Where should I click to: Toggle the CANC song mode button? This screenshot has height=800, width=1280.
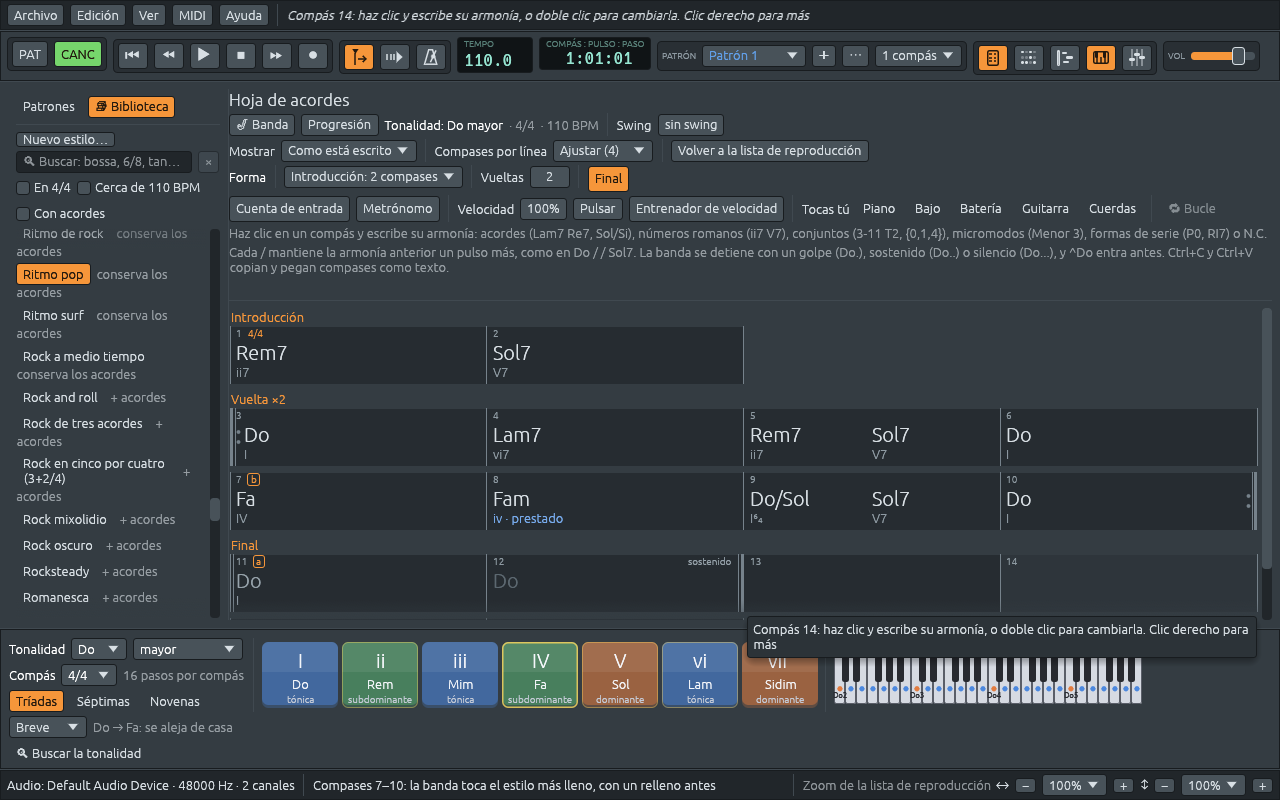pos(78,55)
